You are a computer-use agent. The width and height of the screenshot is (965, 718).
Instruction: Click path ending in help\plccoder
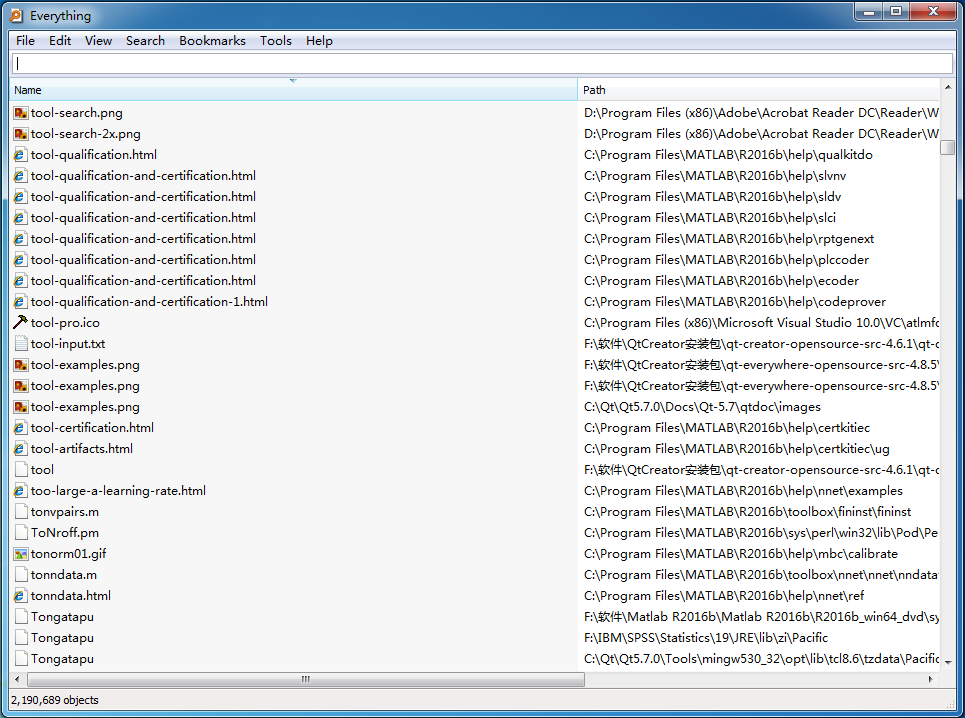pos(726,260)
